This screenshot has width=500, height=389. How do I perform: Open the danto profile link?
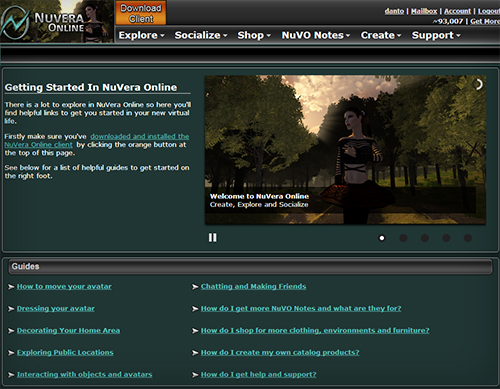tap(394, 11)
